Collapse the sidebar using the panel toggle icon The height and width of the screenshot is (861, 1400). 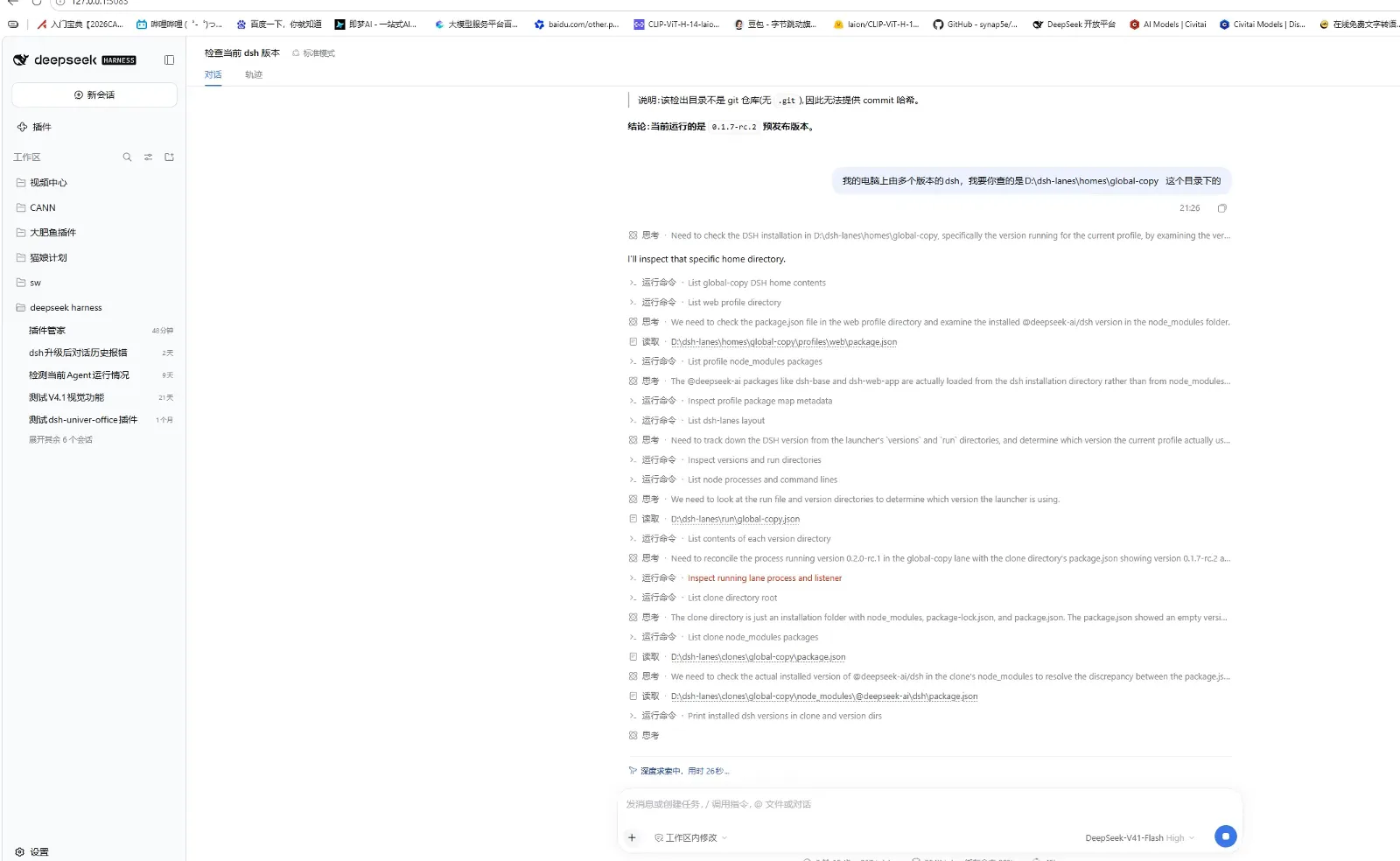[x=169, y=60]
